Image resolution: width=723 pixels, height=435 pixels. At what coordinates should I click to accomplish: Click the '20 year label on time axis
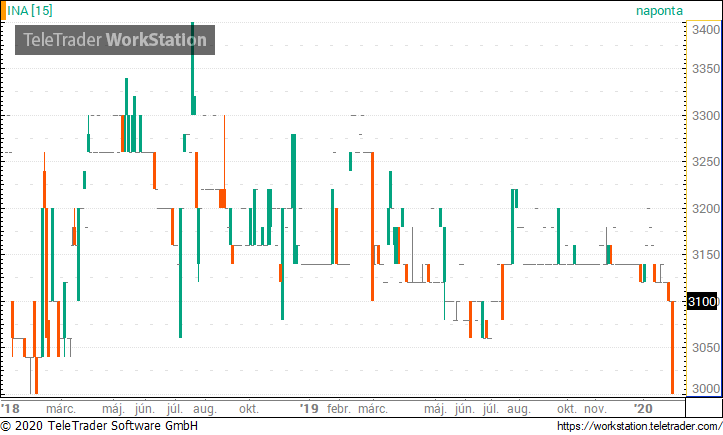643,409
